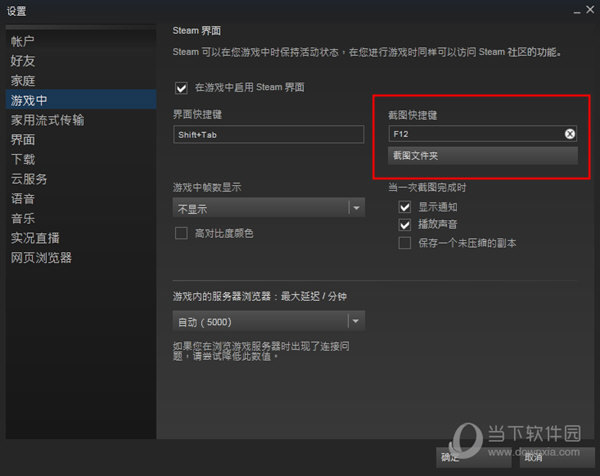Enable 保存一个未压缩的副本 checkbox
Image resolution: width=600 pixels, height=476 pixels.
pyautogui.click(x=404, y=243)
